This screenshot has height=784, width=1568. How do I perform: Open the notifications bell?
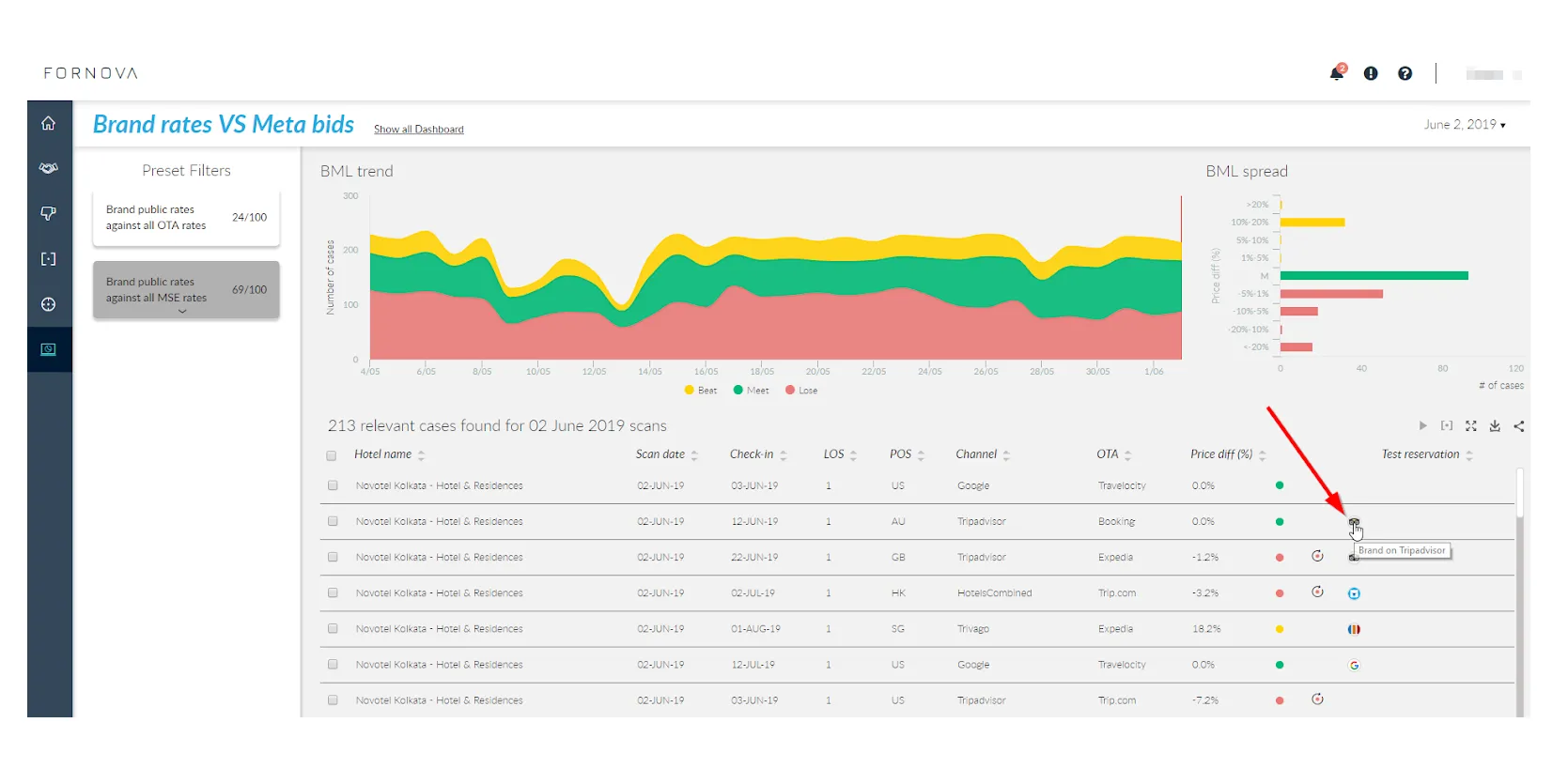pyautogui.click(x=1336, y=73)
